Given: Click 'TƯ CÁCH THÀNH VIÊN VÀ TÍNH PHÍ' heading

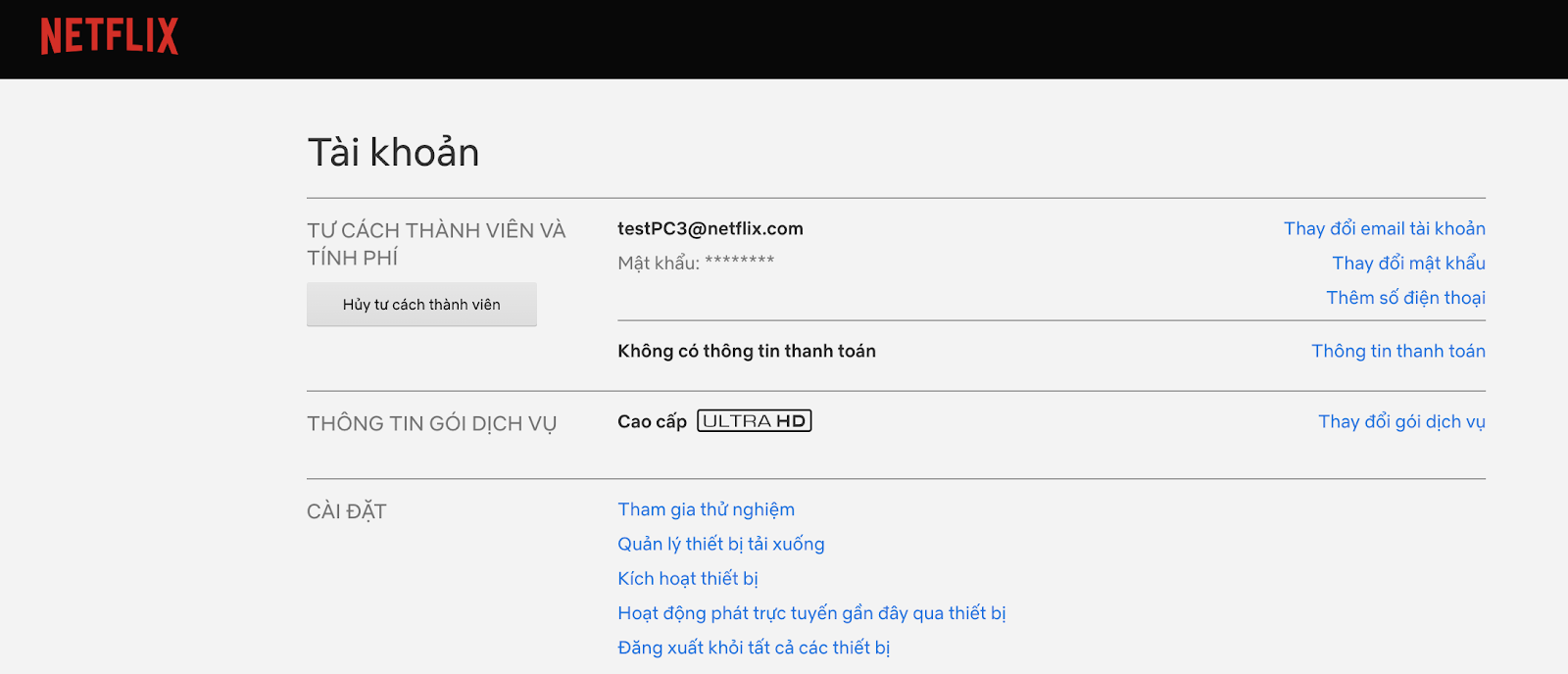Looking at the screenshot, I should [436, 244].
